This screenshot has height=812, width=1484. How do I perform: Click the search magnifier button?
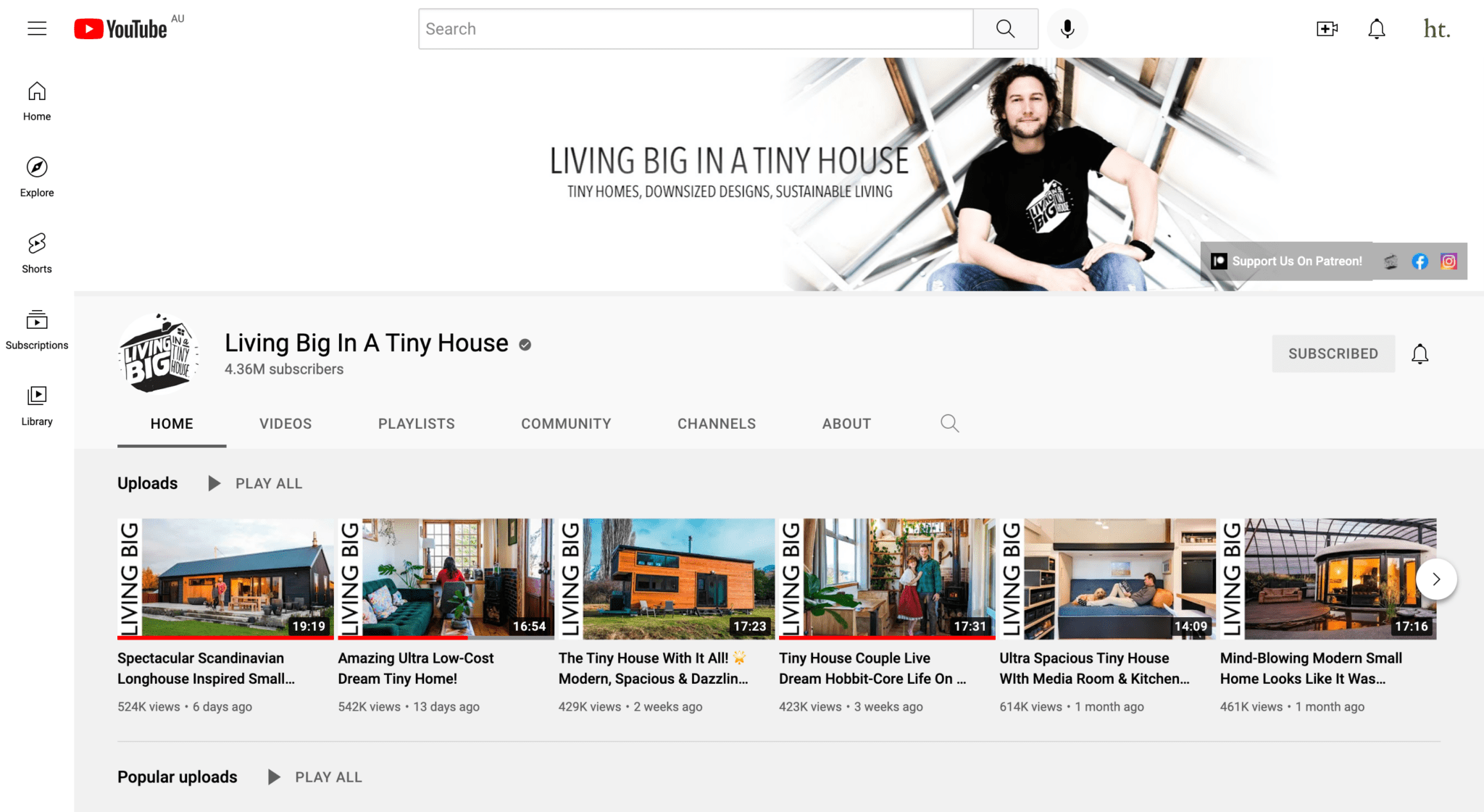pyautogui.click(x=1005, y=29)
